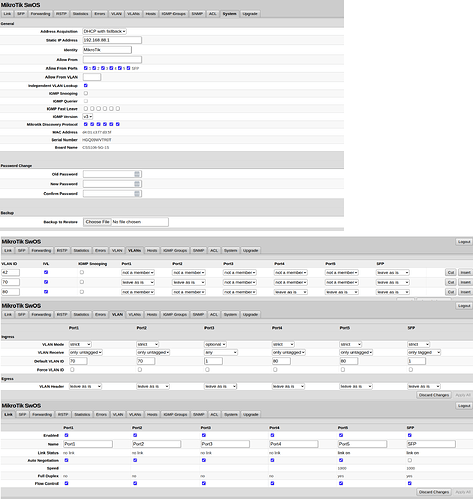The height and width of the screenshot is (499, 473).
Task: Click Cut for the VLAN 42 row
Action: [x=451, y=272]
